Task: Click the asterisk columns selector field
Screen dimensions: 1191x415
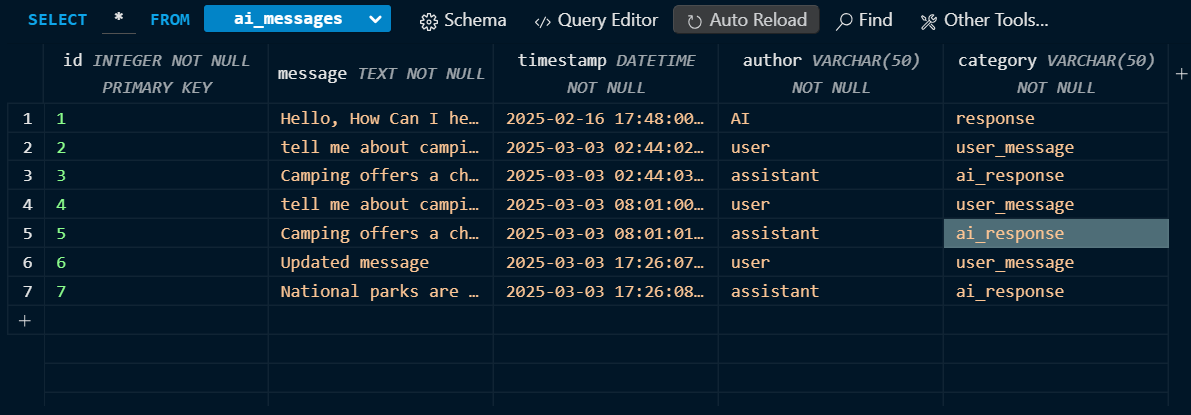Action: tap(118, 20)
